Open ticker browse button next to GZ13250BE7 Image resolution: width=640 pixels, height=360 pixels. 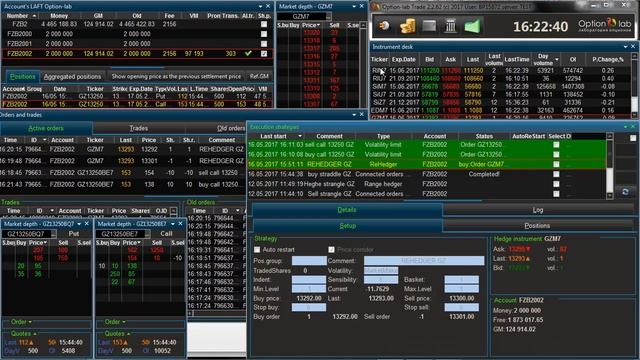coord(147,234)
